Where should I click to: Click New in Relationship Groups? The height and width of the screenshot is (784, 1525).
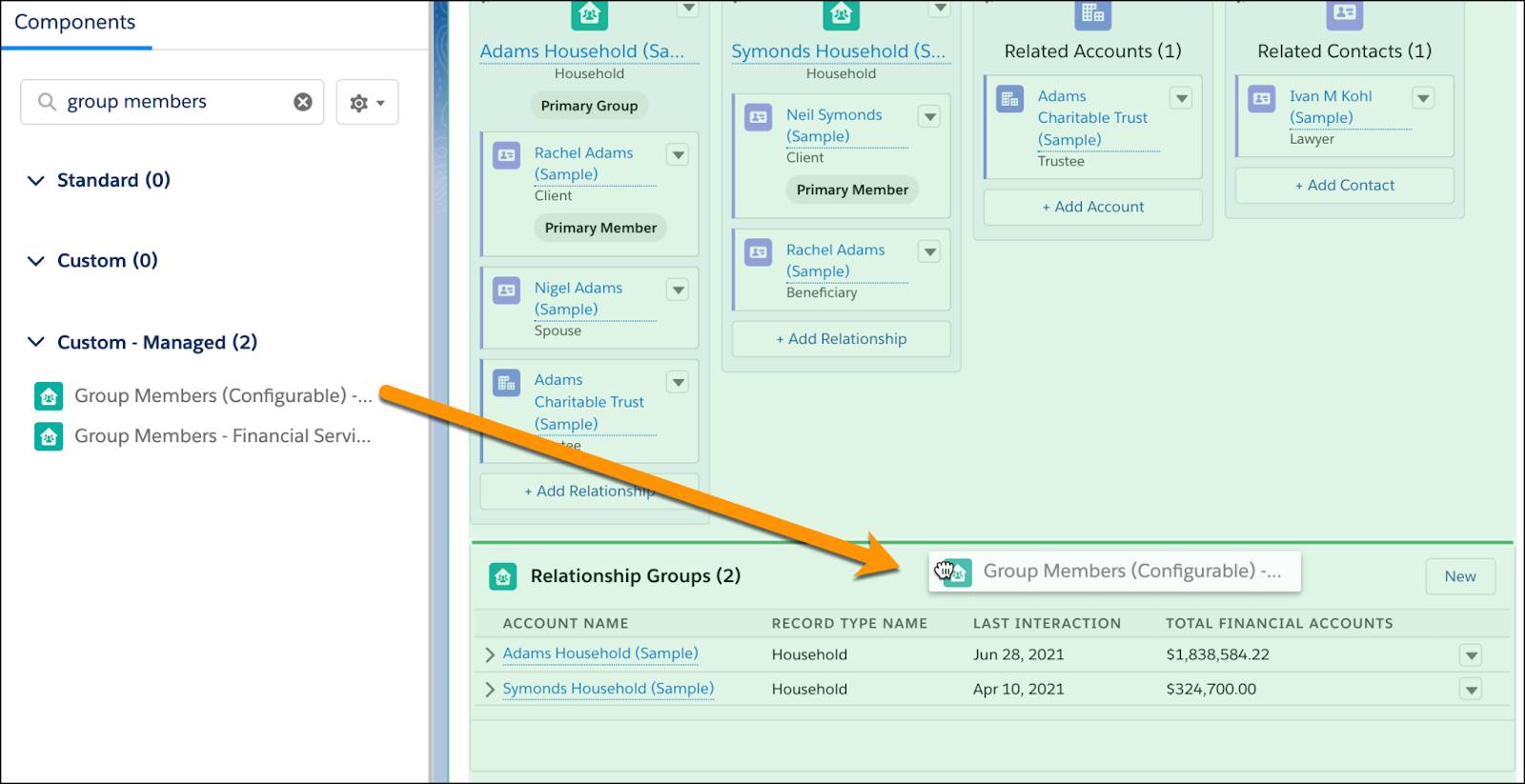click(x=1459, y=576)
